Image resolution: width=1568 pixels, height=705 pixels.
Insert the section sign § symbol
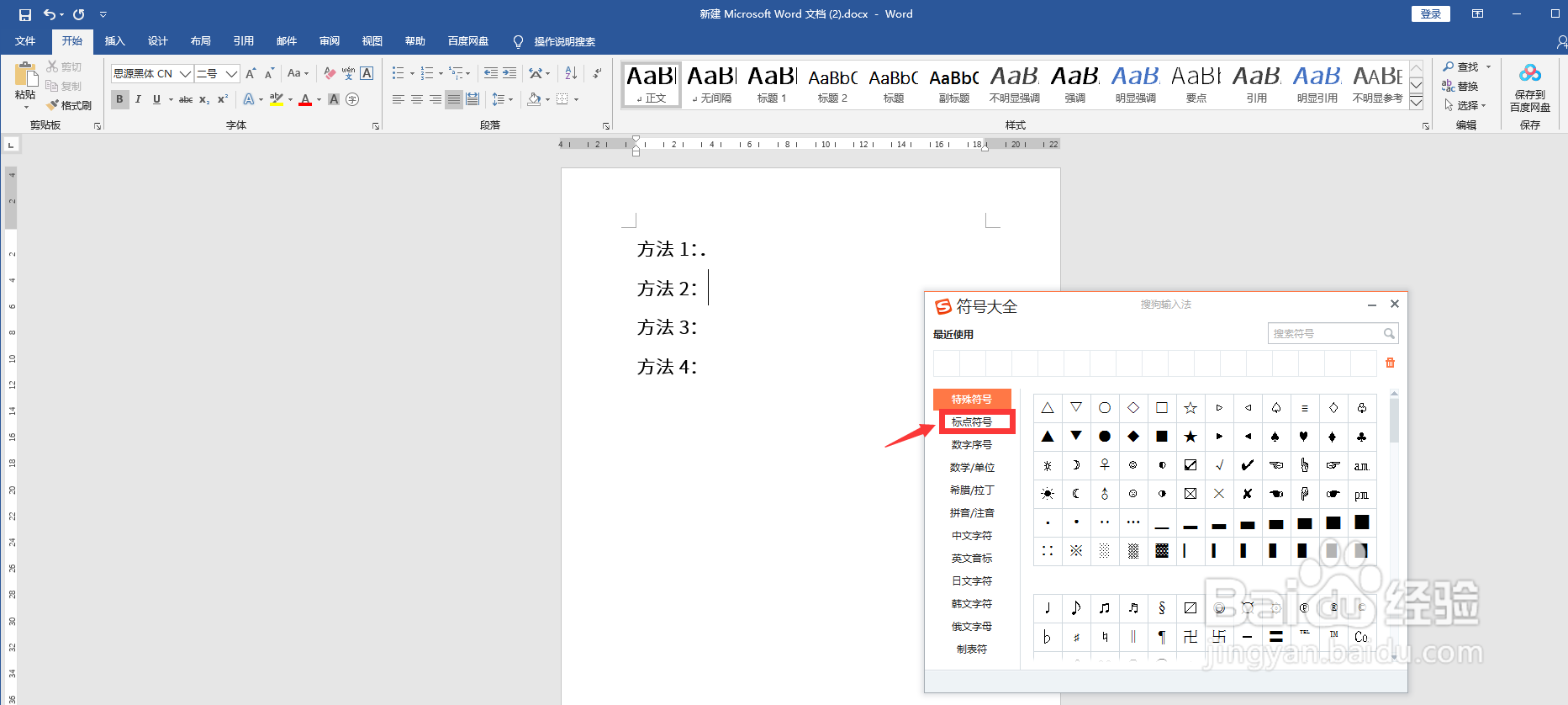pyautogui.click(x=1162, y=608)
